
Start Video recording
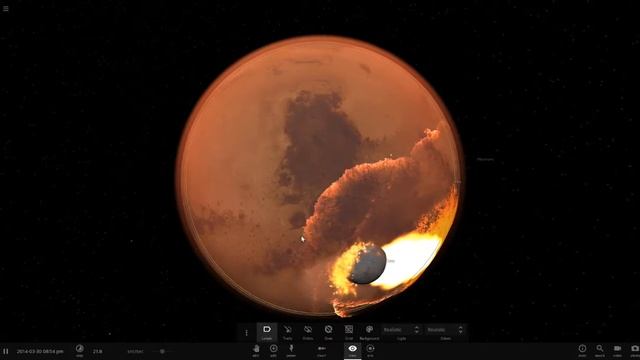point(617,350)
